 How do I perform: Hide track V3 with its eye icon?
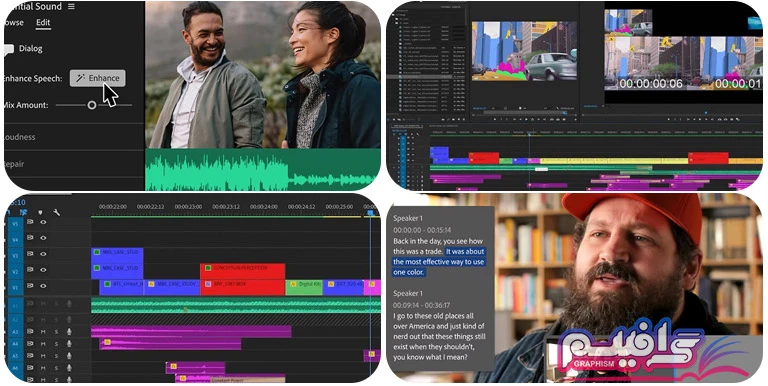(43, 254)
